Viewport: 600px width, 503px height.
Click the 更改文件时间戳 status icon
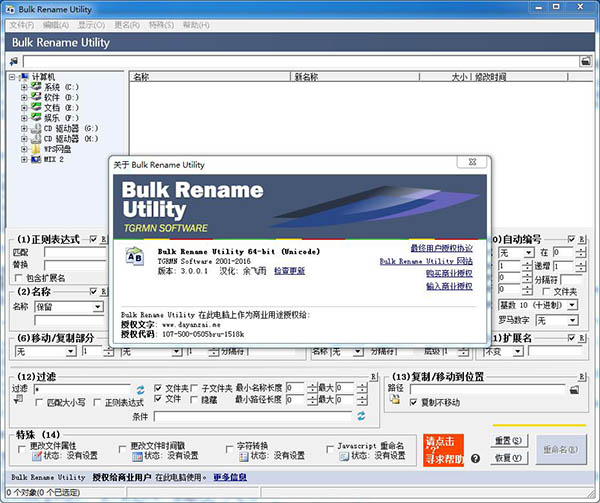tap(137, 456)
